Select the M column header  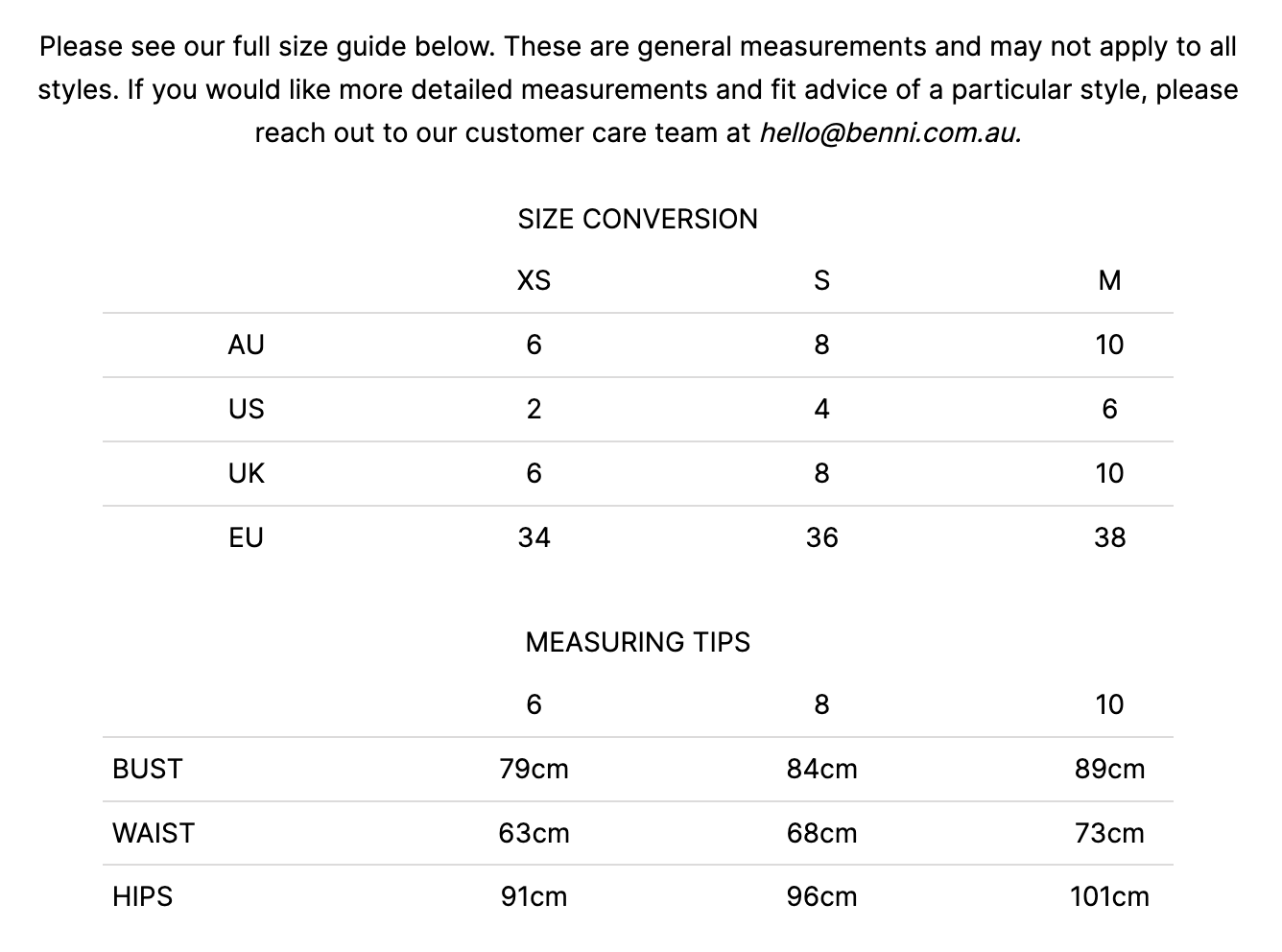1109,280
